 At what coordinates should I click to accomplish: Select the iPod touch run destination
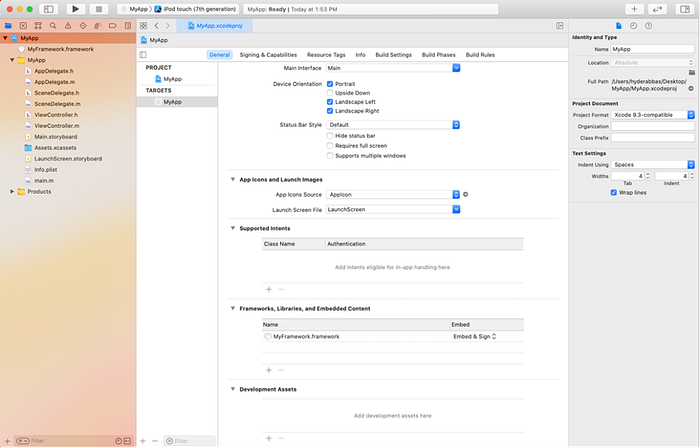[x=196, y=9]
